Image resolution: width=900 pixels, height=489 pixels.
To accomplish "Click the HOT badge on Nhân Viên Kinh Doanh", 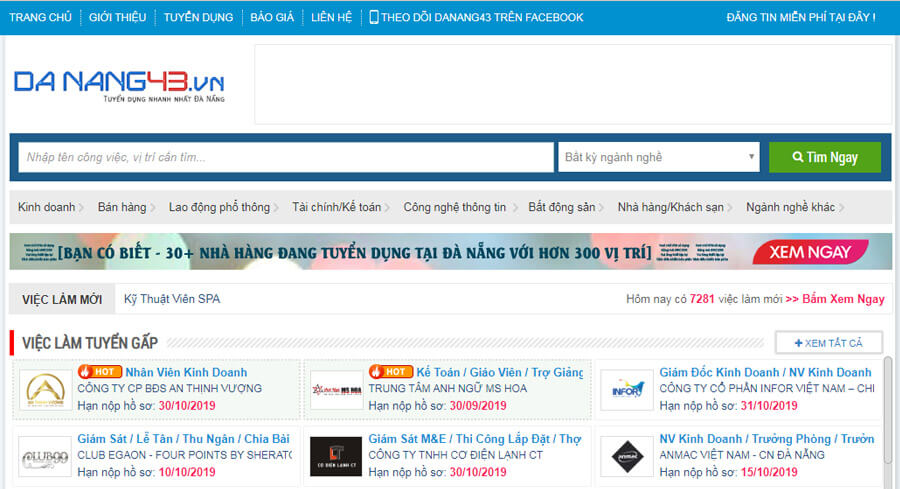I will tap(101, 372).
